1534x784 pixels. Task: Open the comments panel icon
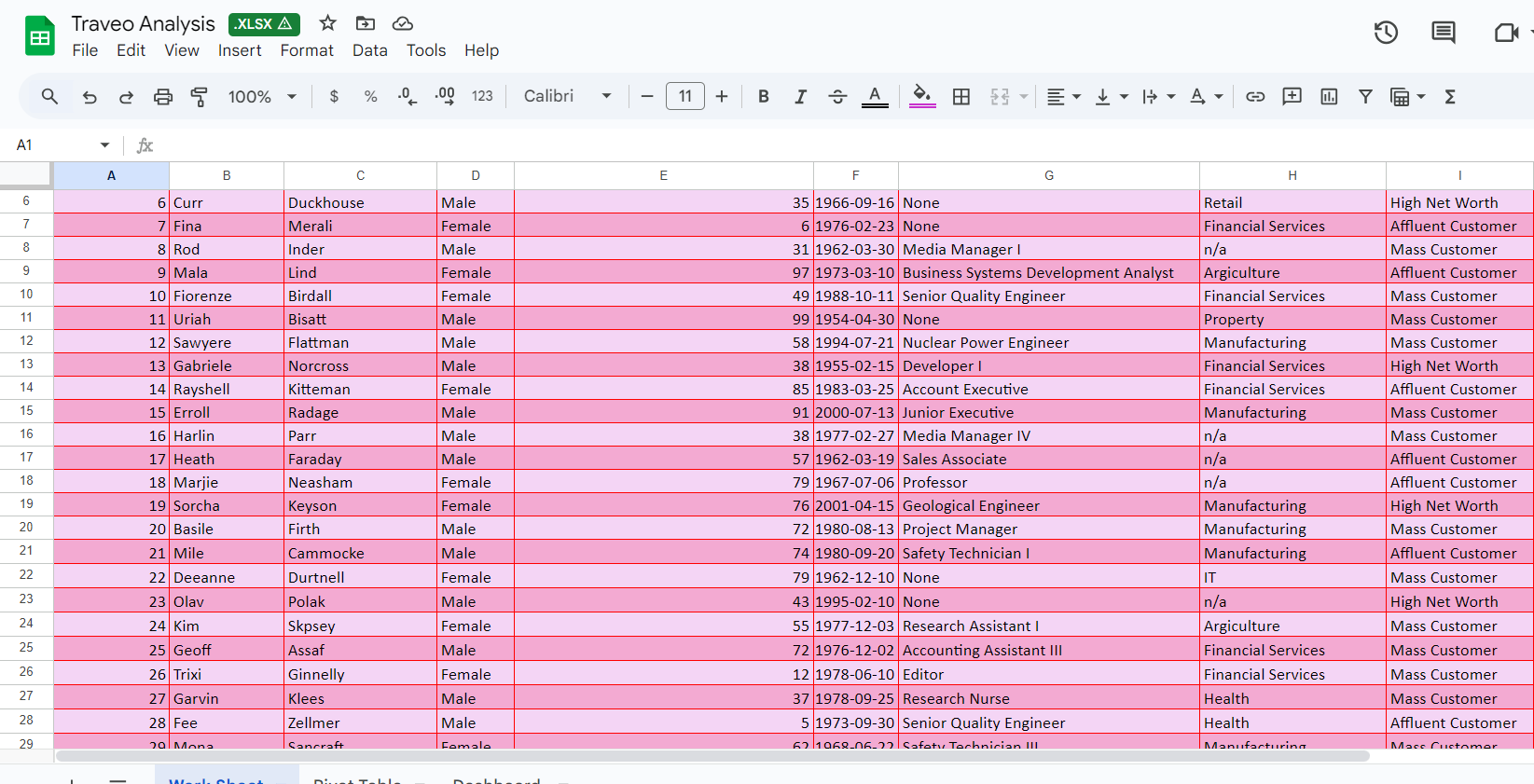pos(1443,33)
